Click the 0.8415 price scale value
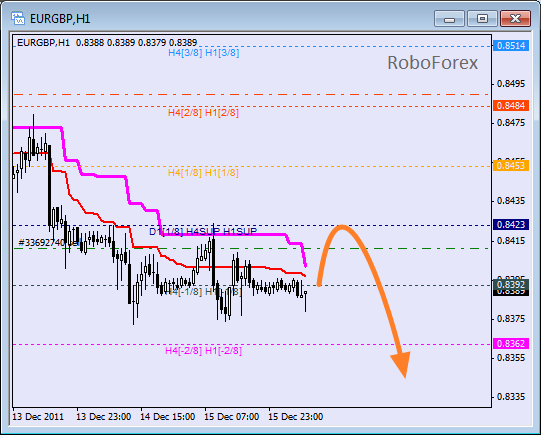The width and height of the screenshot is (541, 435). tap(511, 241)
